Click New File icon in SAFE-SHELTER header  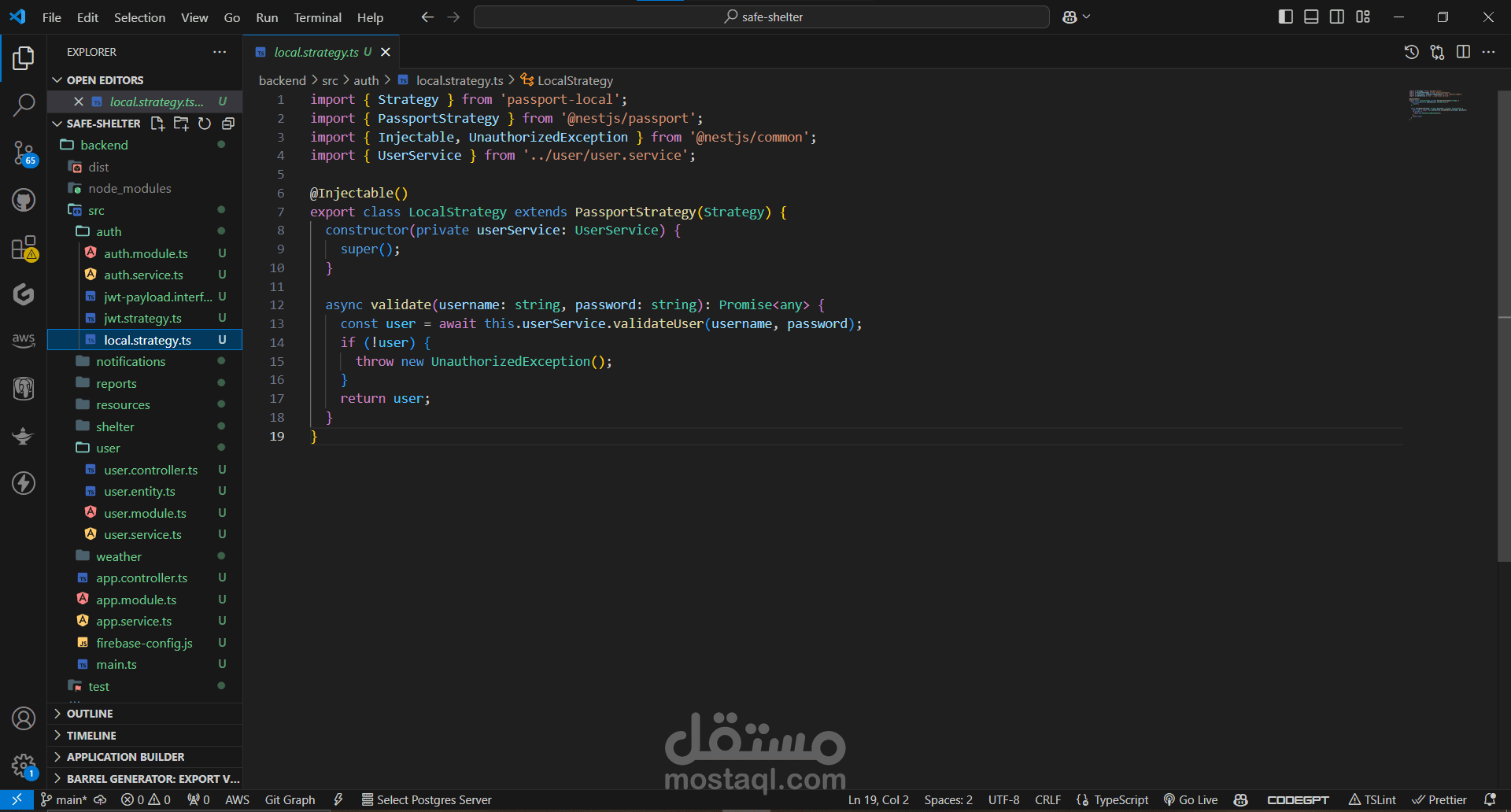pos(157,124)
